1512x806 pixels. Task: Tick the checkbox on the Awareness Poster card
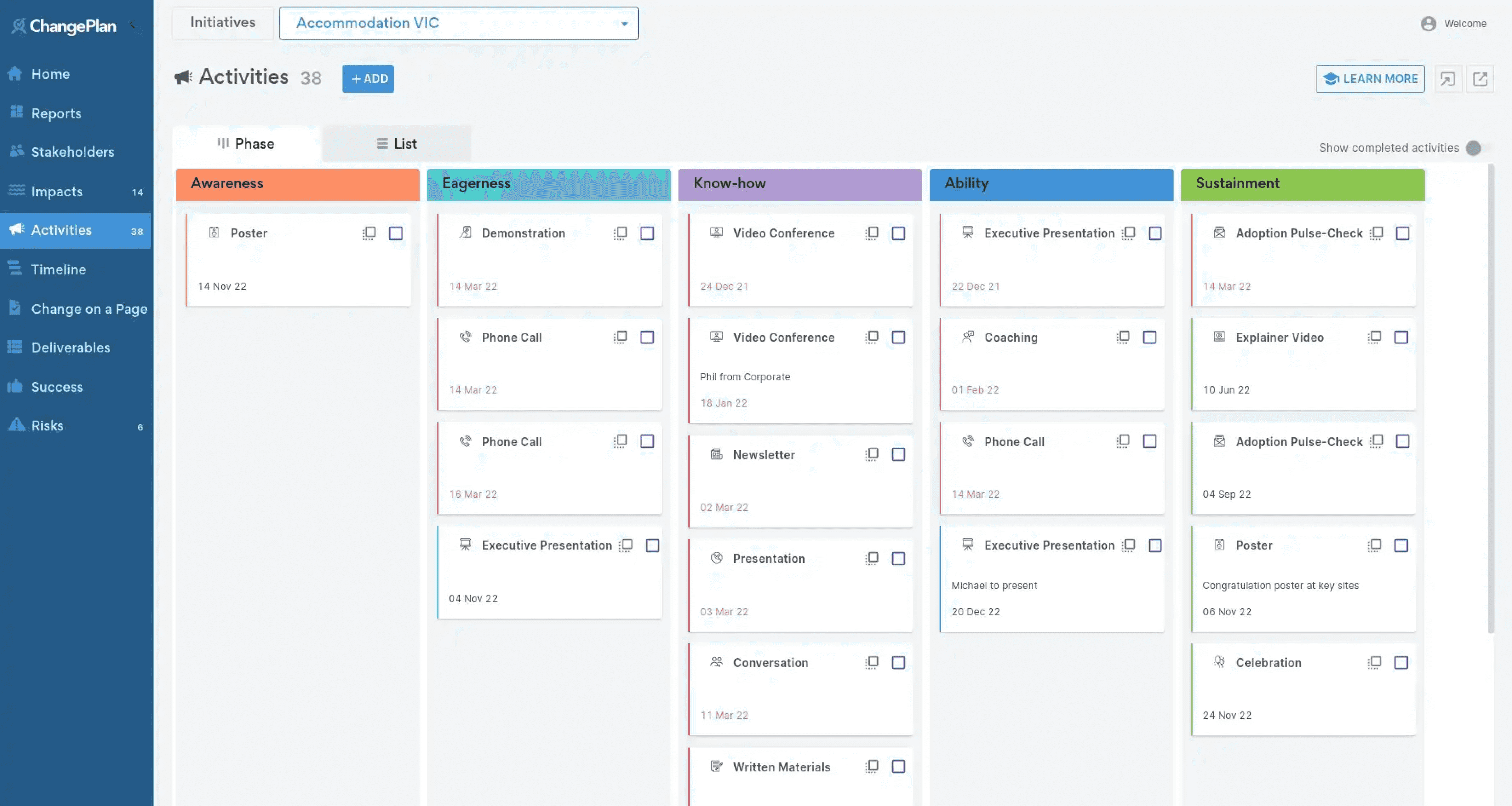(396, 233)
